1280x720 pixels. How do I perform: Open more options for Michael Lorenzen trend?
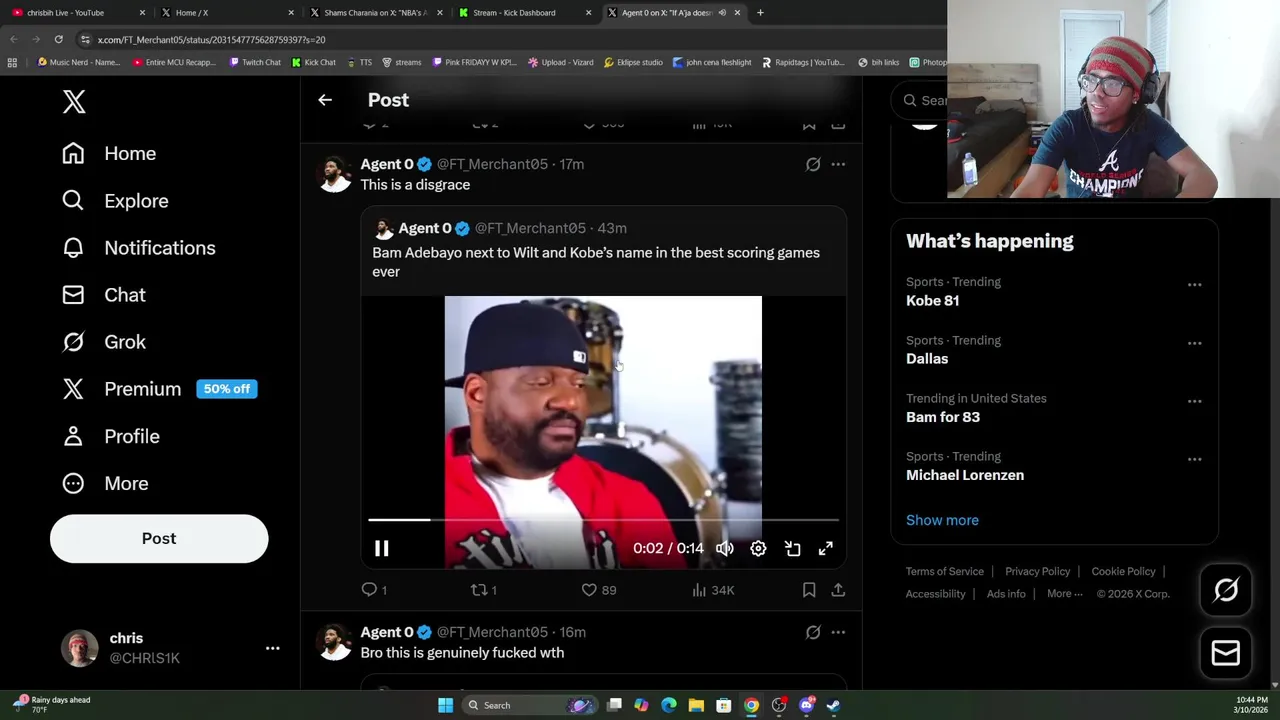click(1194, 459)
